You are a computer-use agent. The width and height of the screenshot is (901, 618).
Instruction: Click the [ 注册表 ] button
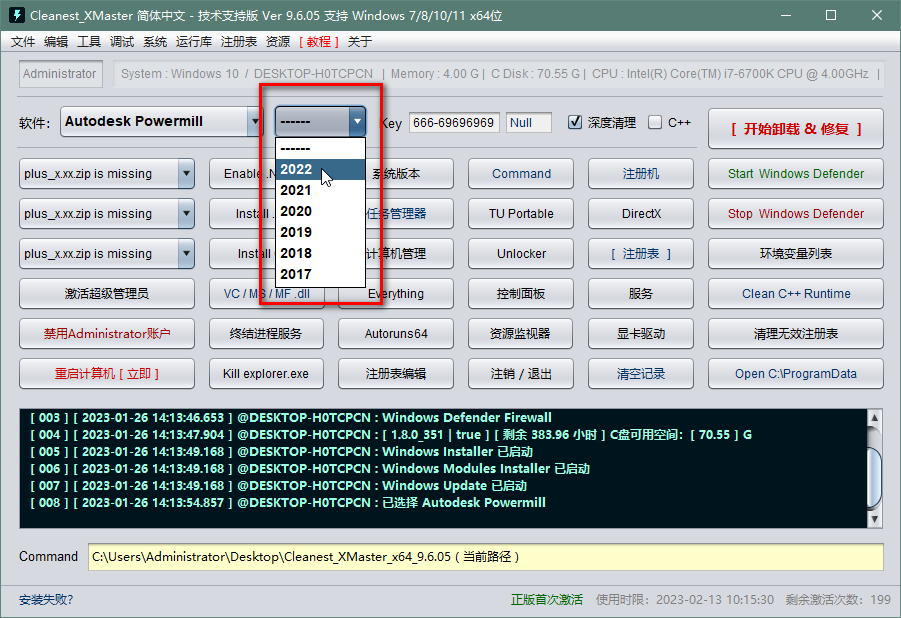coord(641,254)
